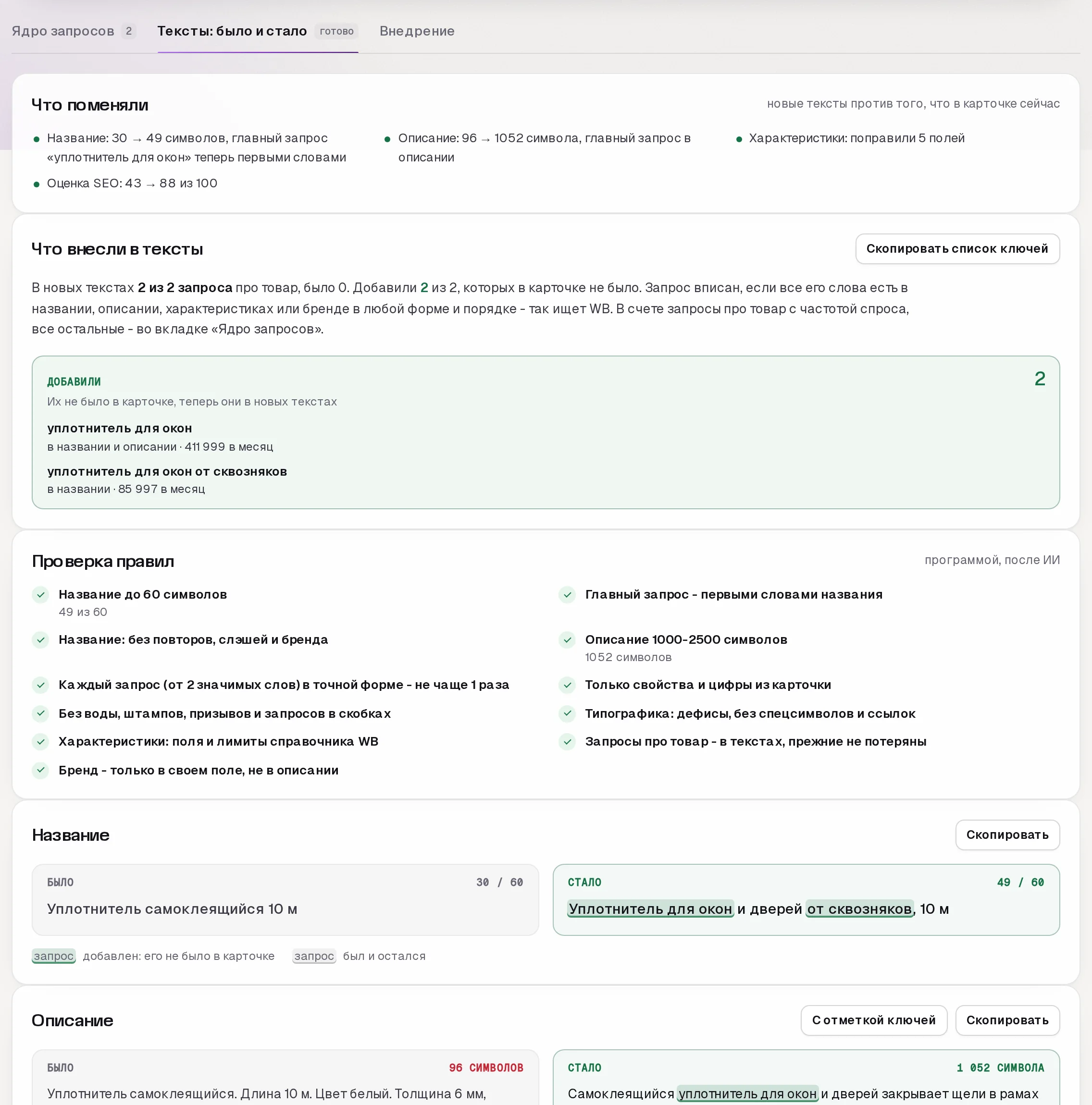
Task: Copy description via «Скопировать» in Описание section
Action: 1007,1020
